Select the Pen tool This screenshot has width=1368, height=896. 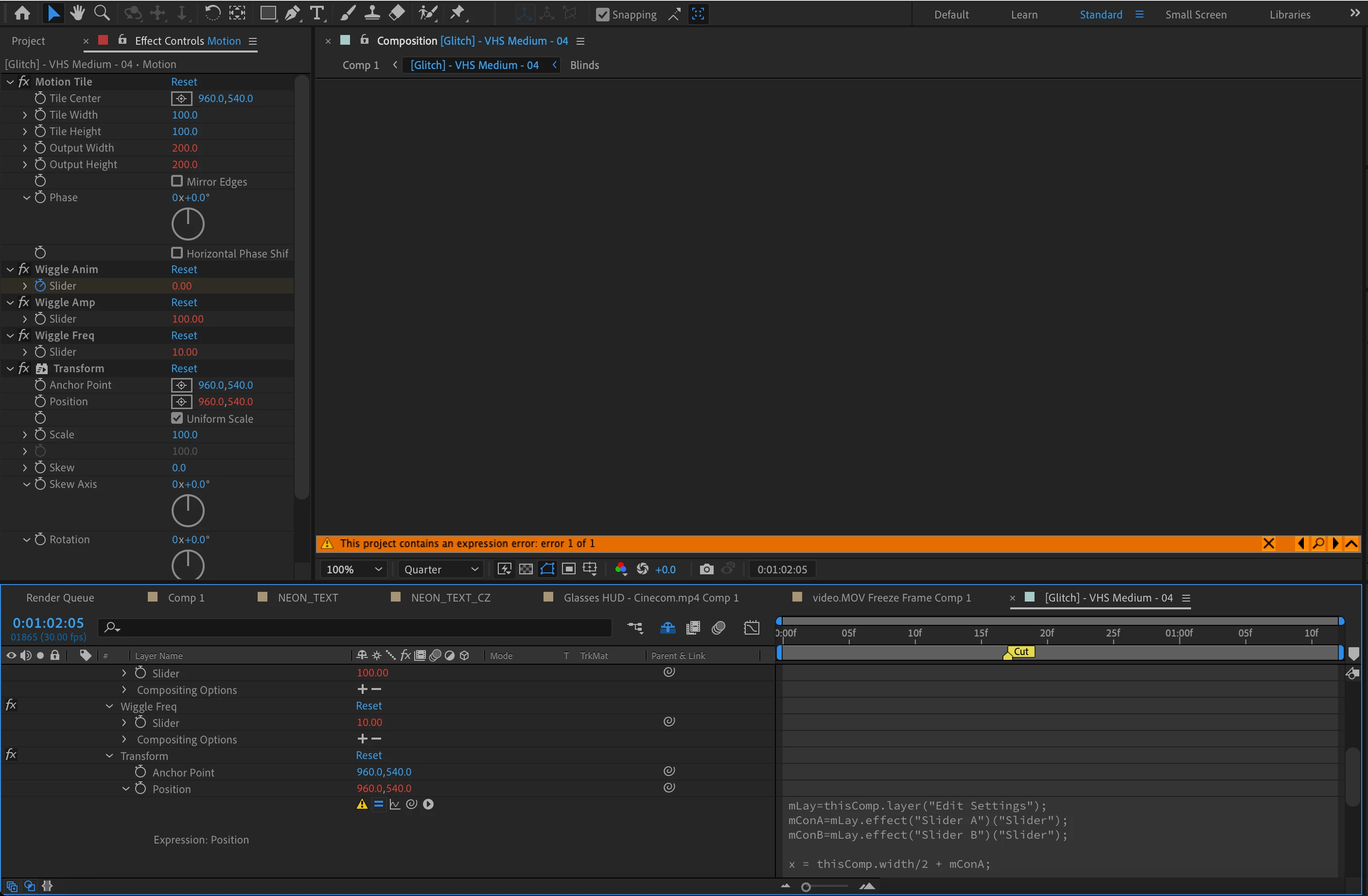293,13
